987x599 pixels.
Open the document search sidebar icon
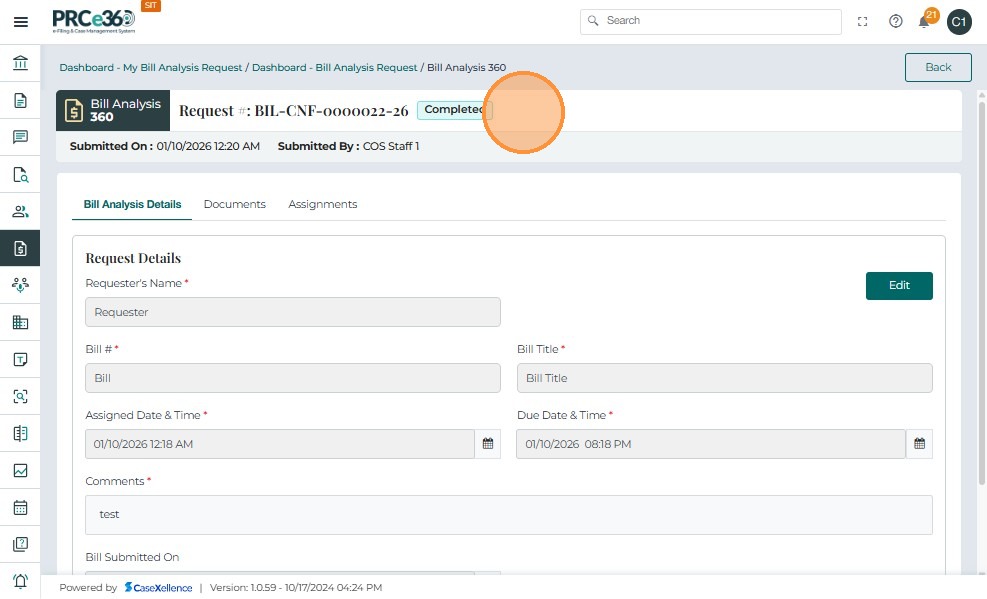coord(20,174)
